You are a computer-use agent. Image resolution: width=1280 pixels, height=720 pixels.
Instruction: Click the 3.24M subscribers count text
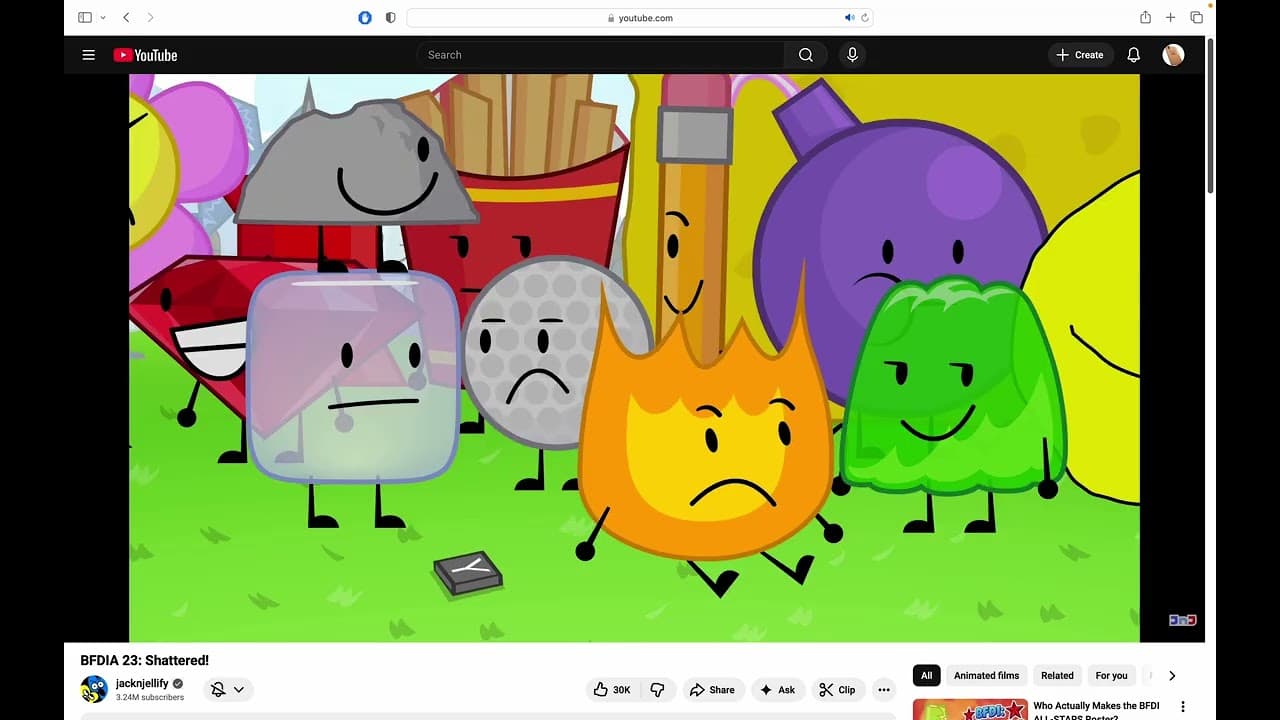coord(150,697)
